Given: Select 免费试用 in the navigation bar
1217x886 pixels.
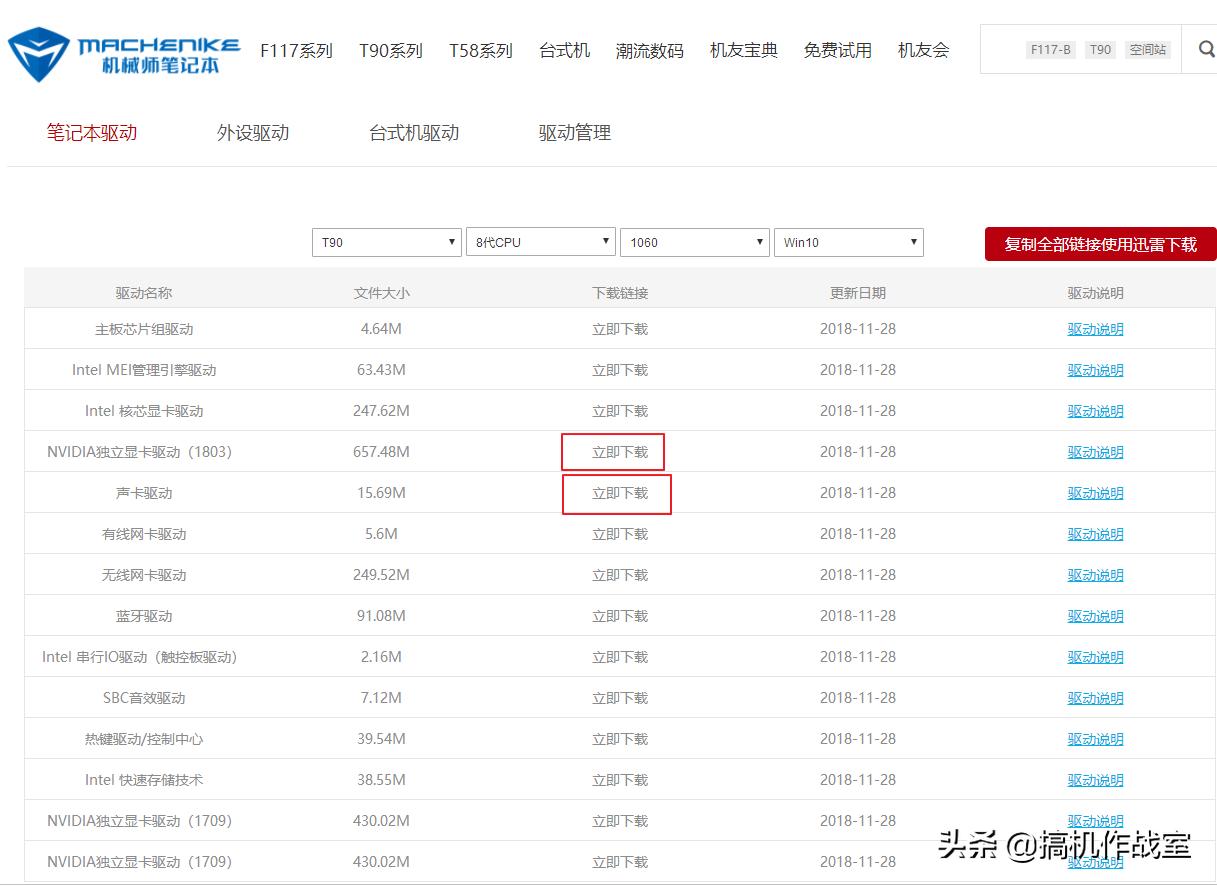Looking at the screenshot, I should pos(837,49).
